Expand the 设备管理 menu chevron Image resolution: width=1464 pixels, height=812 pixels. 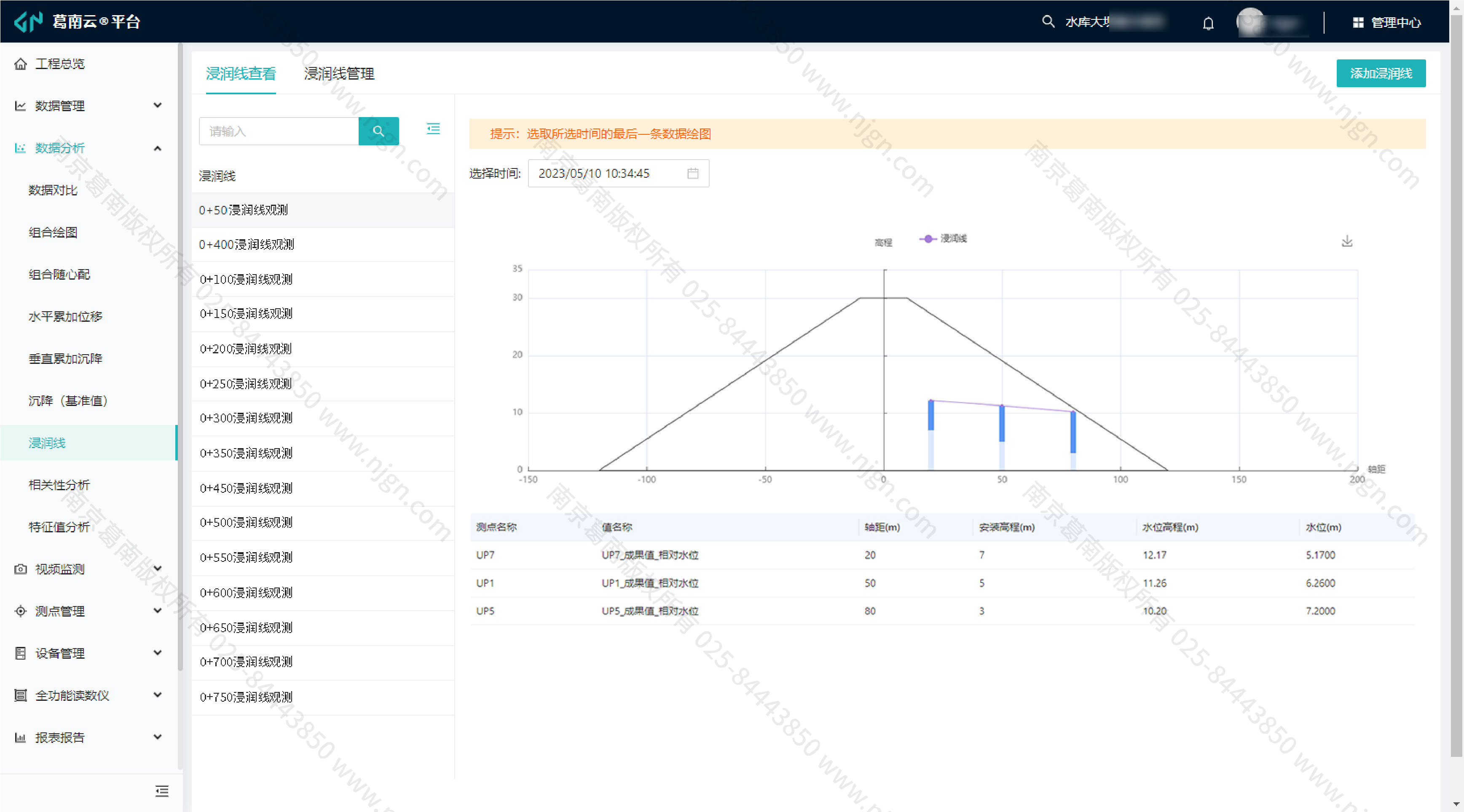(x=158, y=652)
